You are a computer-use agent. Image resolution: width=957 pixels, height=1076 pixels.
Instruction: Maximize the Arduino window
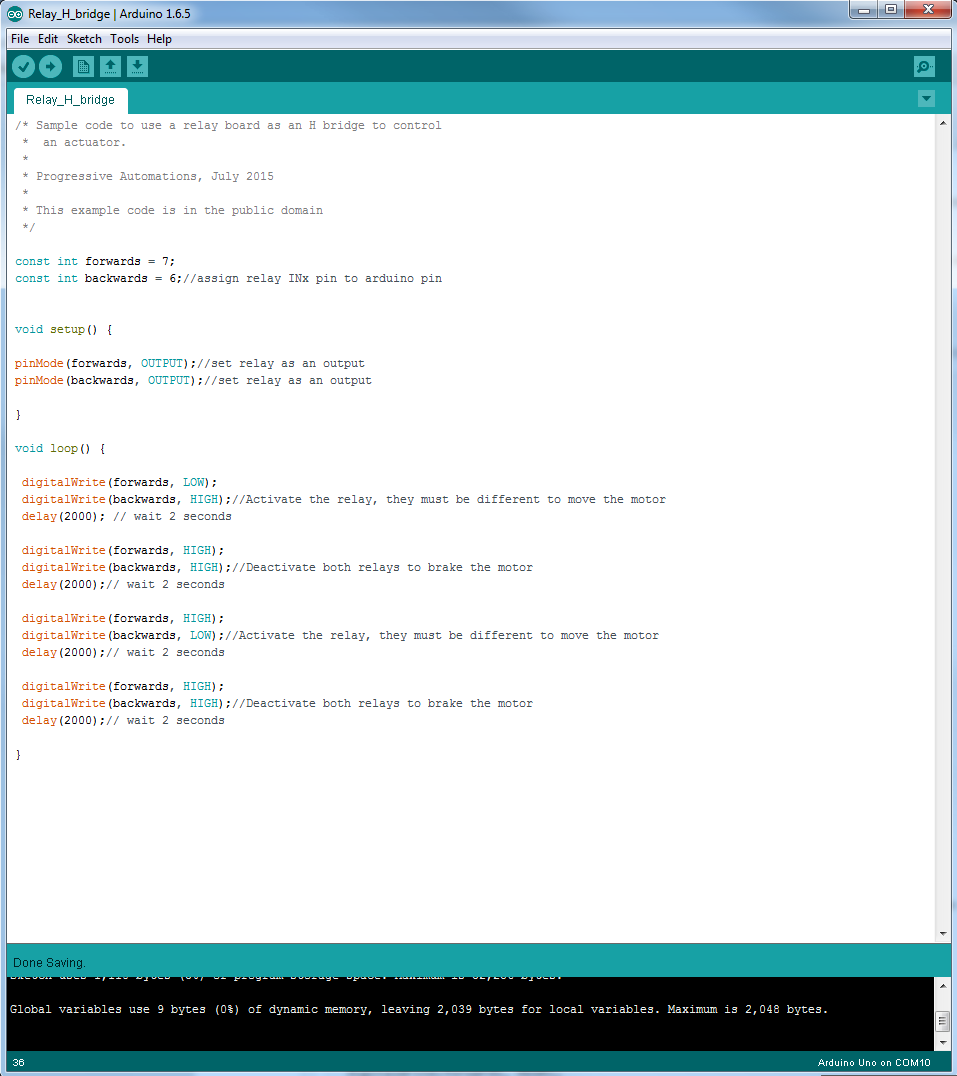(x=890, y=10)
